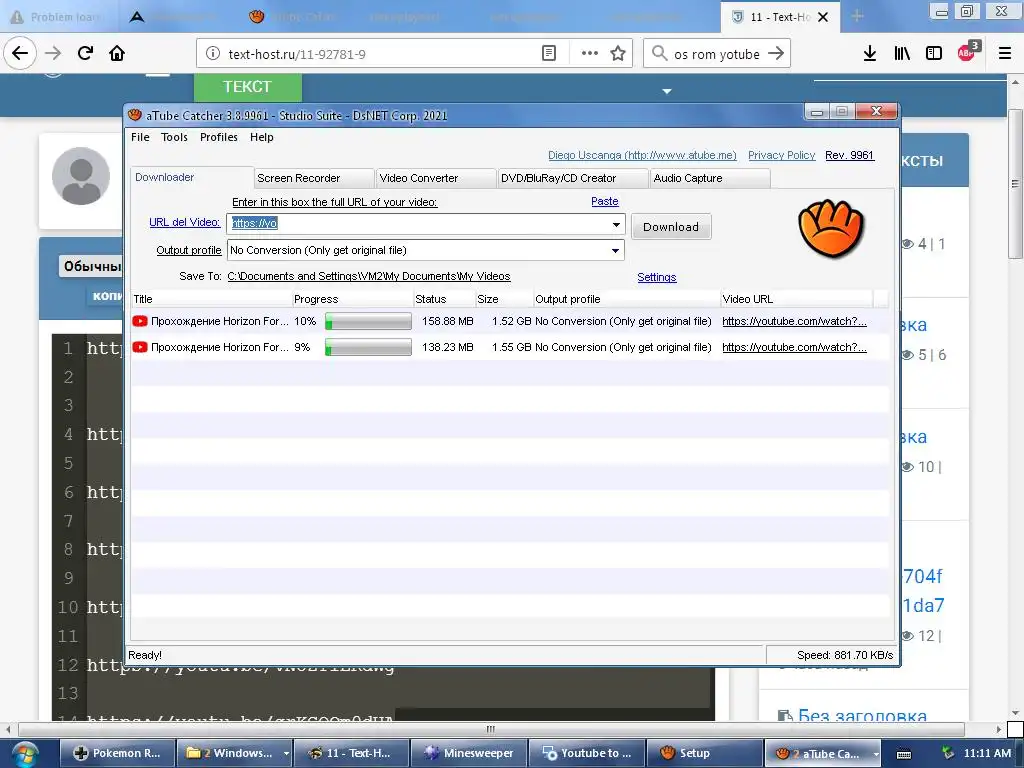Open Firefox downloads panel
This screenshot has height=768, width=1024.
pos(870,54)
